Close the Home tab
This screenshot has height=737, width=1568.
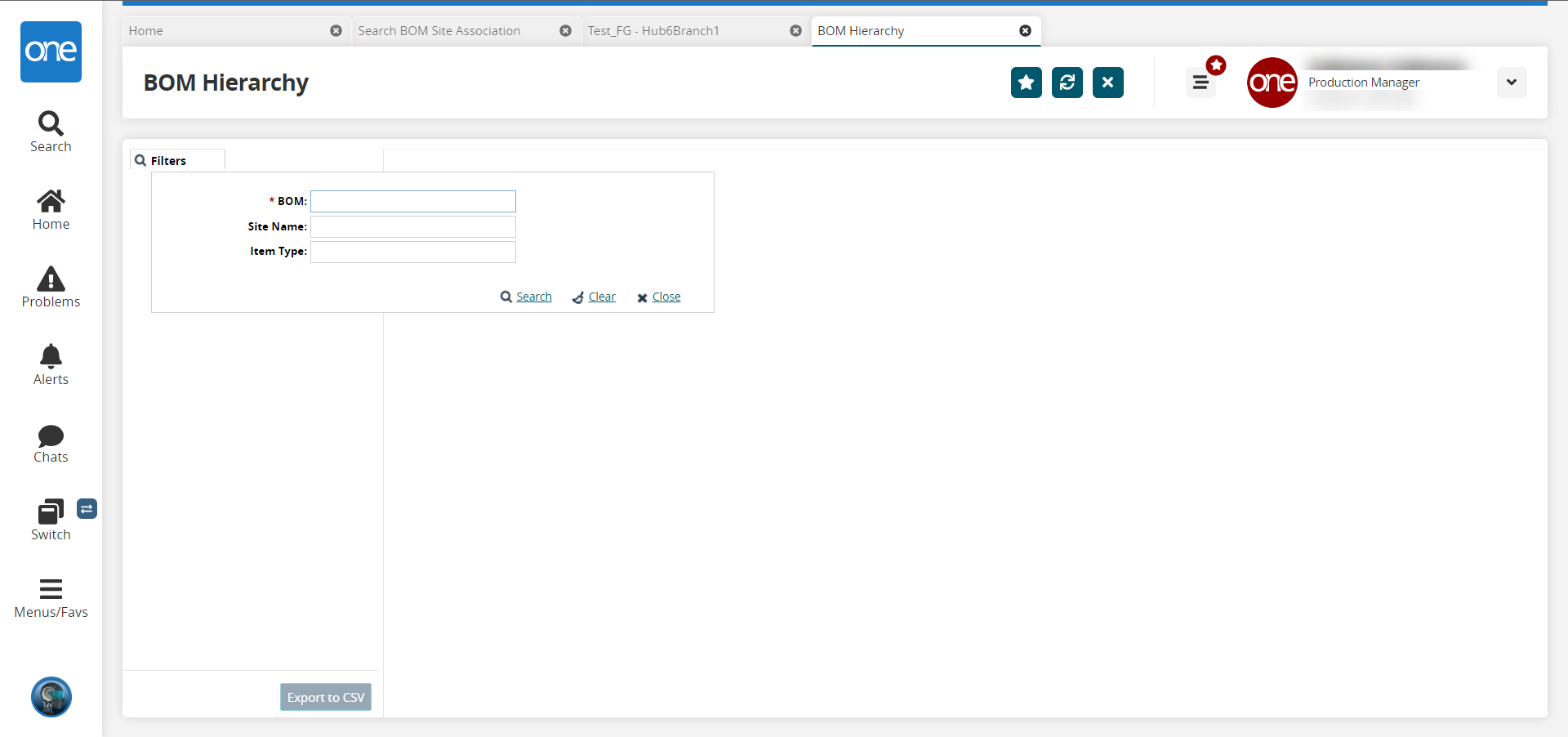click(336, 31)
